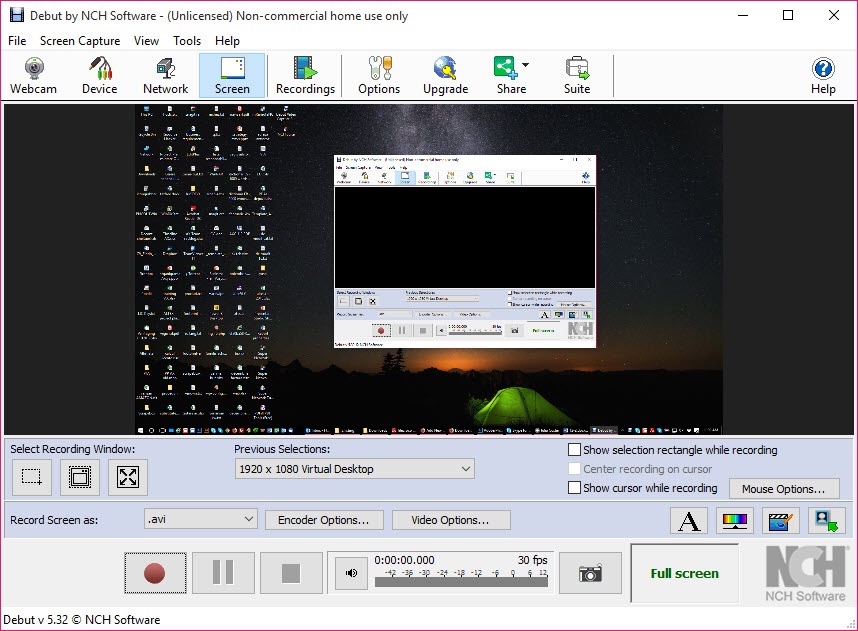This screenshot has height=631, width=858.
Task: Open the Screen Capture menu
Action: [80, 40]
